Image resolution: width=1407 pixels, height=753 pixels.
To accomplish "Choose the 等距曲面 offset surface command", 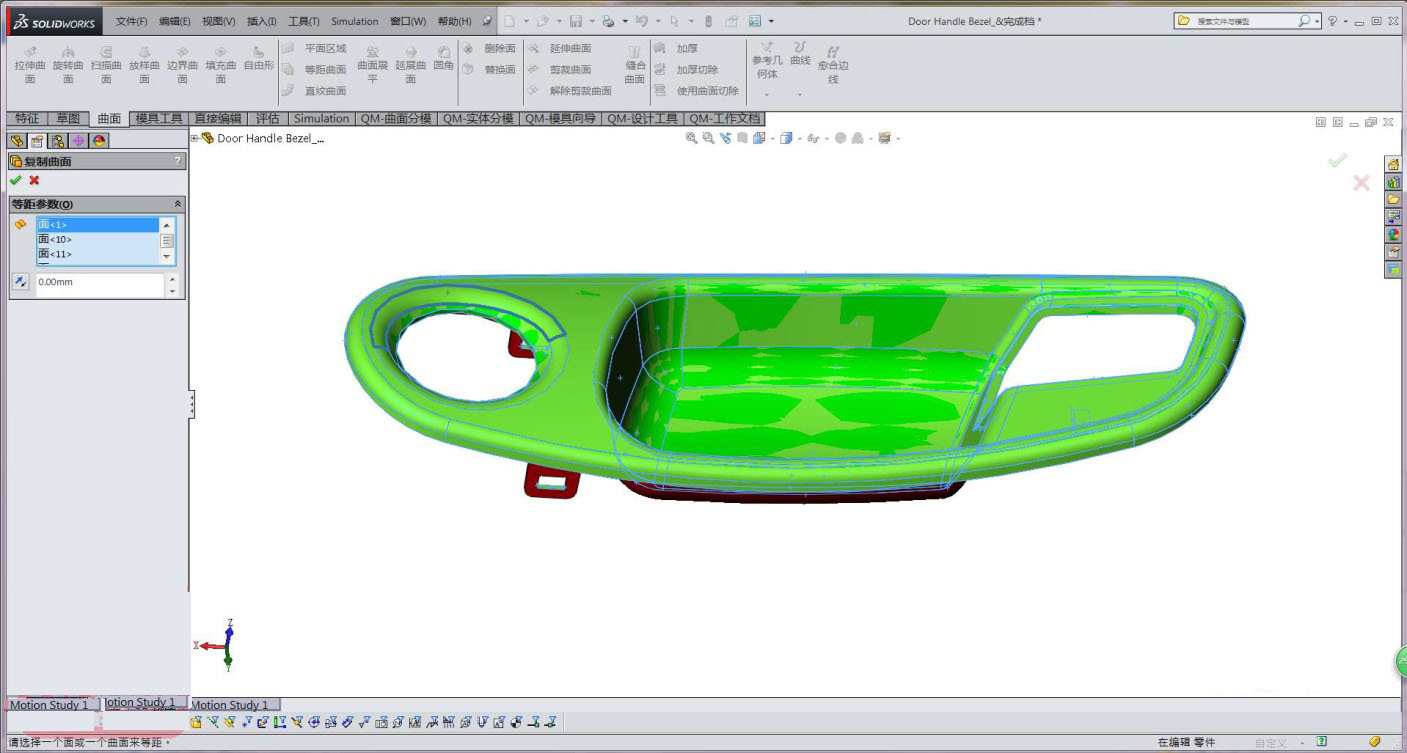I will click(314, 69).
